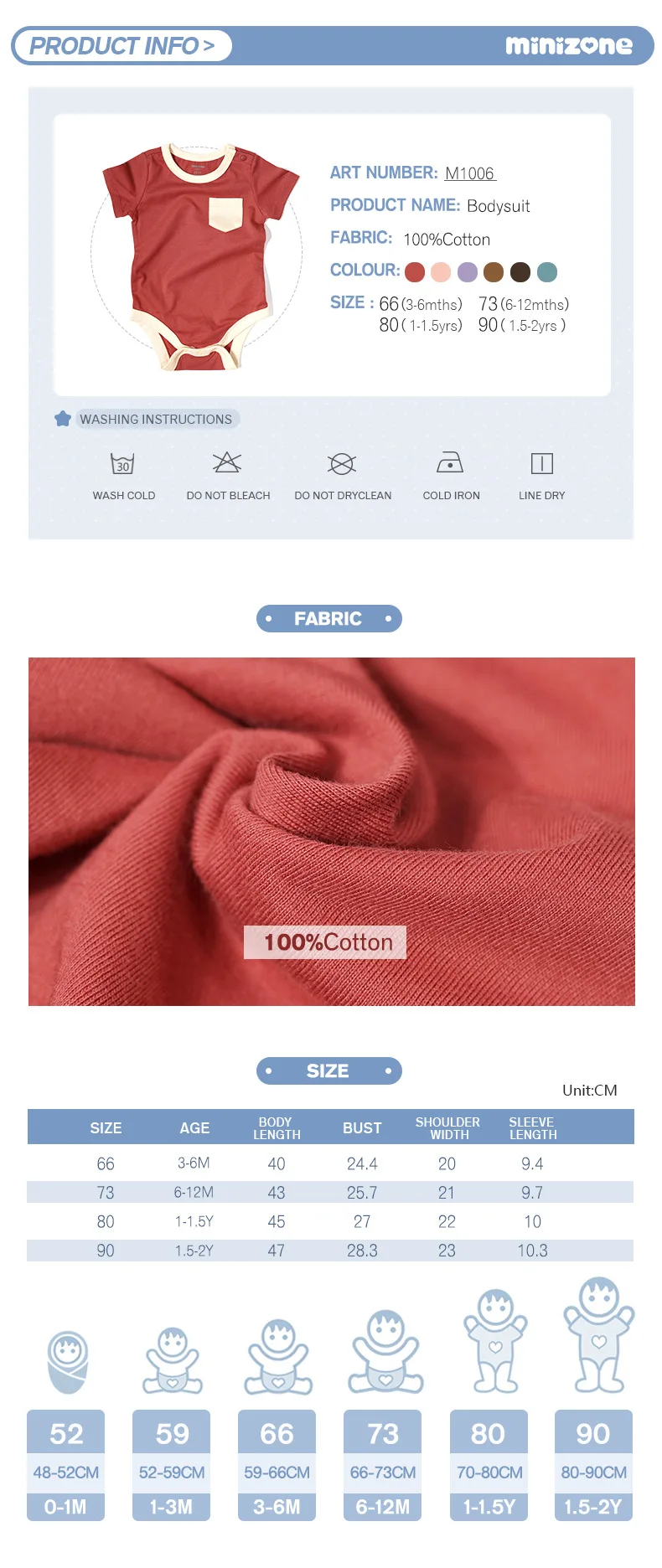Select the teal colour swatch
Viewport: 662px width, 1568px height.
point(547,272)
